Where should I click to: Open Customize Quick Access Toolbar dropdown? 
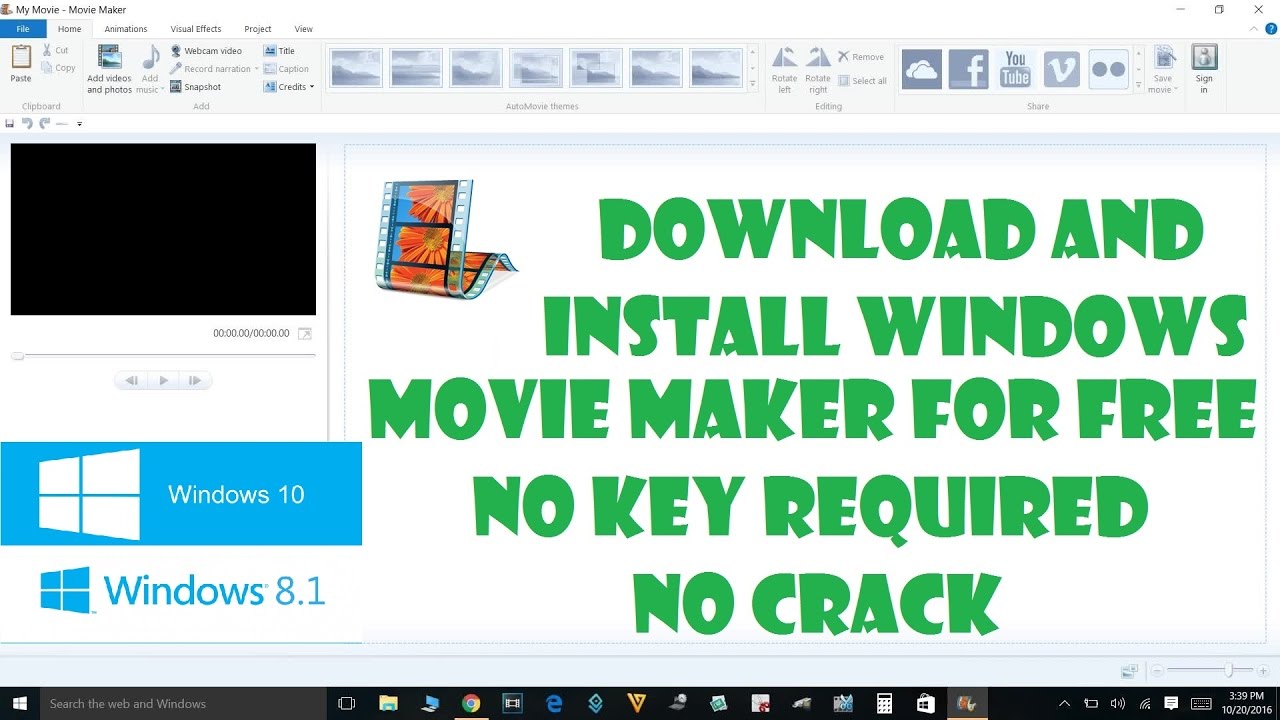79,124
